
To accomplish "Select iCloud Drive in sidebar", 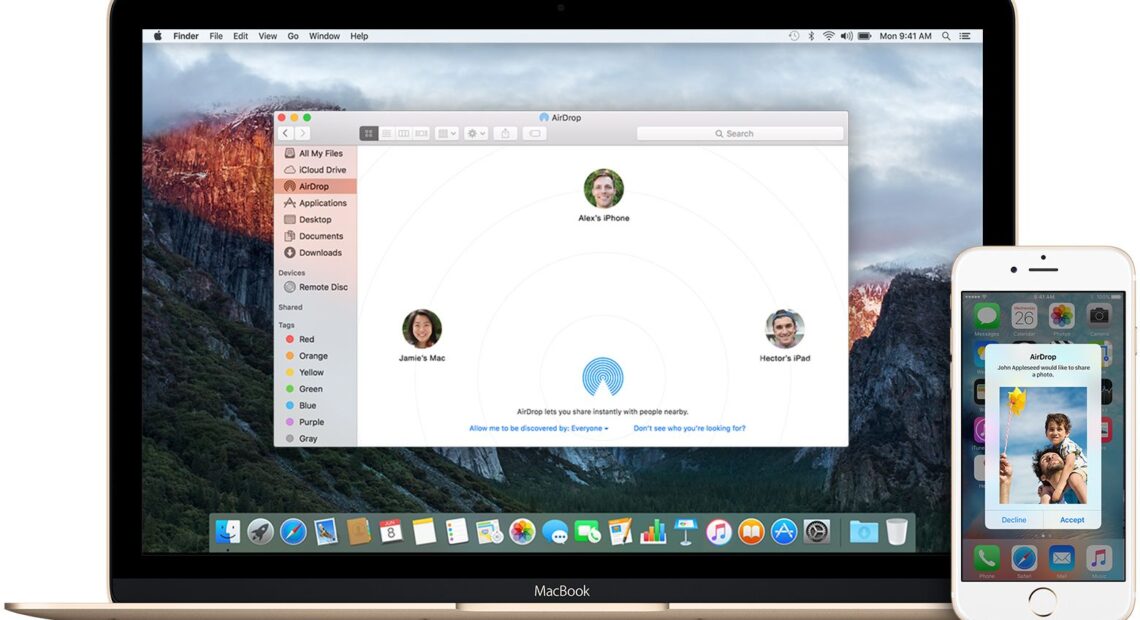I will tap(316, 170).
